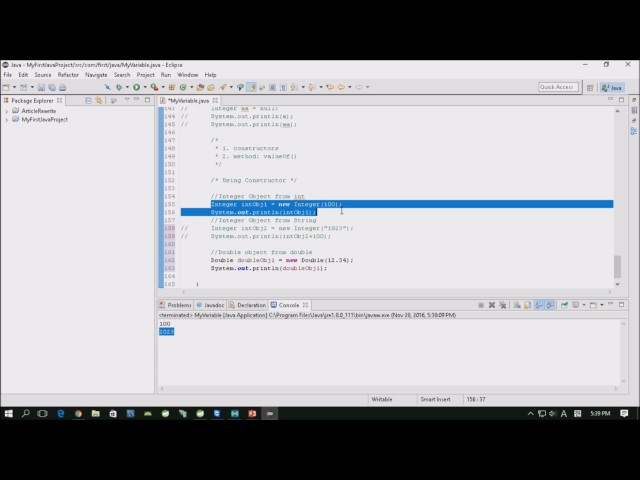Viewport: 640px width, 480px height.
Task: Open New Java Class dropdown arrow
Action: click(191, 87)
